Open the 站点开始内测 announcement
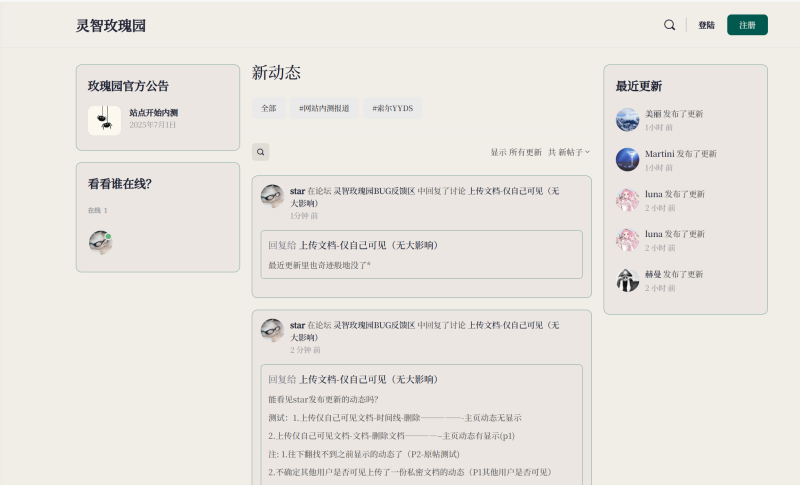The width and height of the screenshot is (800, 485). click(153, 113)
